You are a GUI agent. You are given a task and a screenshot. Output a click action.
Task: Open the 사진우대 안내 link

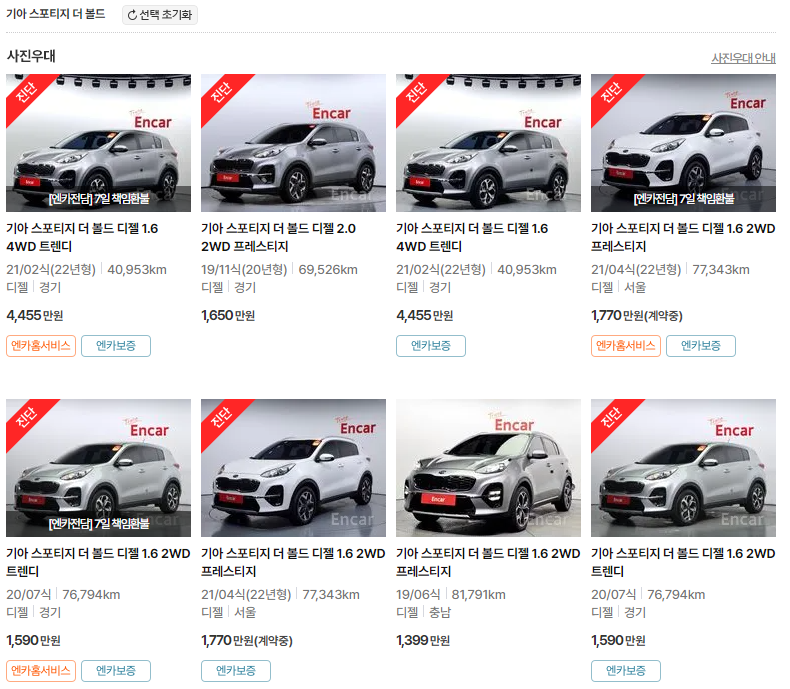pyautogui.click(x=743, y=58)
